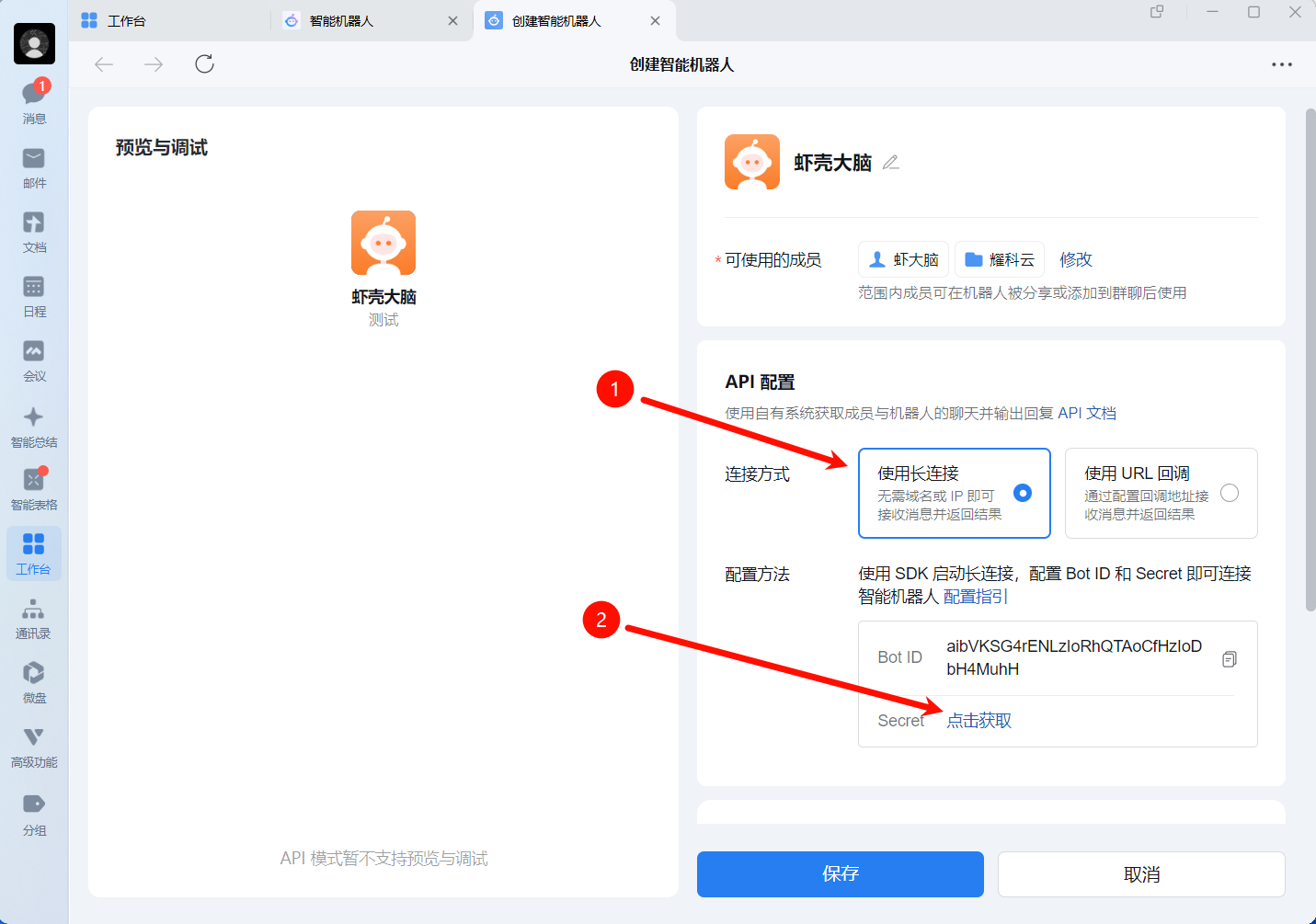Click the 虾壳大脑 name in preview panel
The height and width of the screenshot is (924, 1316).
tap(383, 297)
